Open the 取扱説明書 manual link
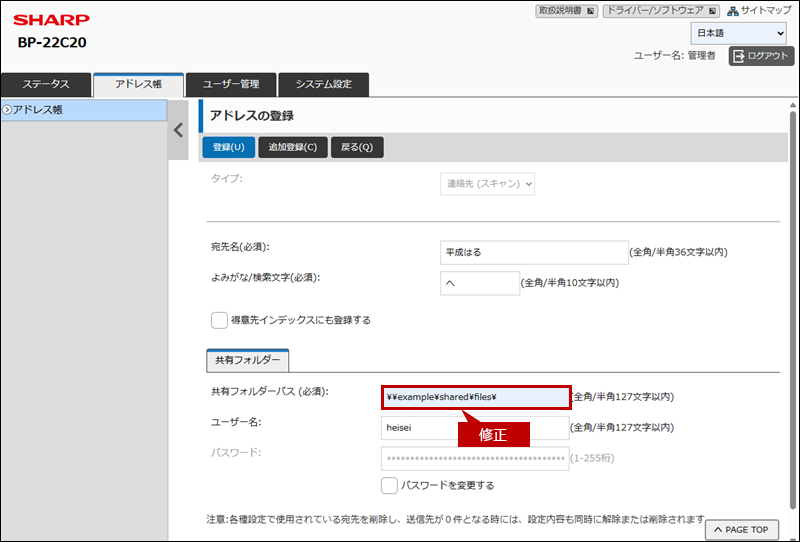Viewport: 800px width, 542px height. [x=566, y=11]
